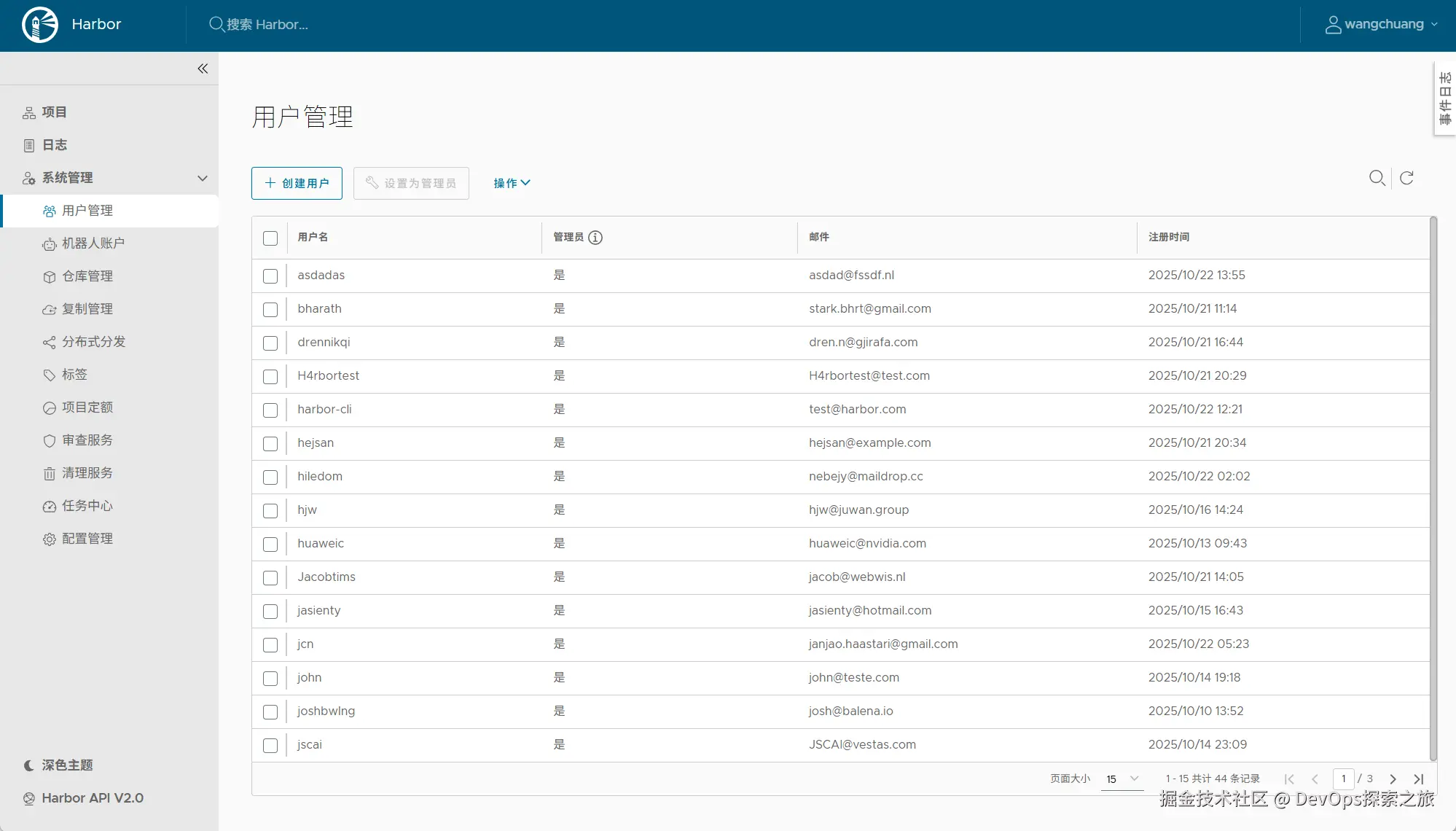Open the page size dropdown

tap(1122, 779)
